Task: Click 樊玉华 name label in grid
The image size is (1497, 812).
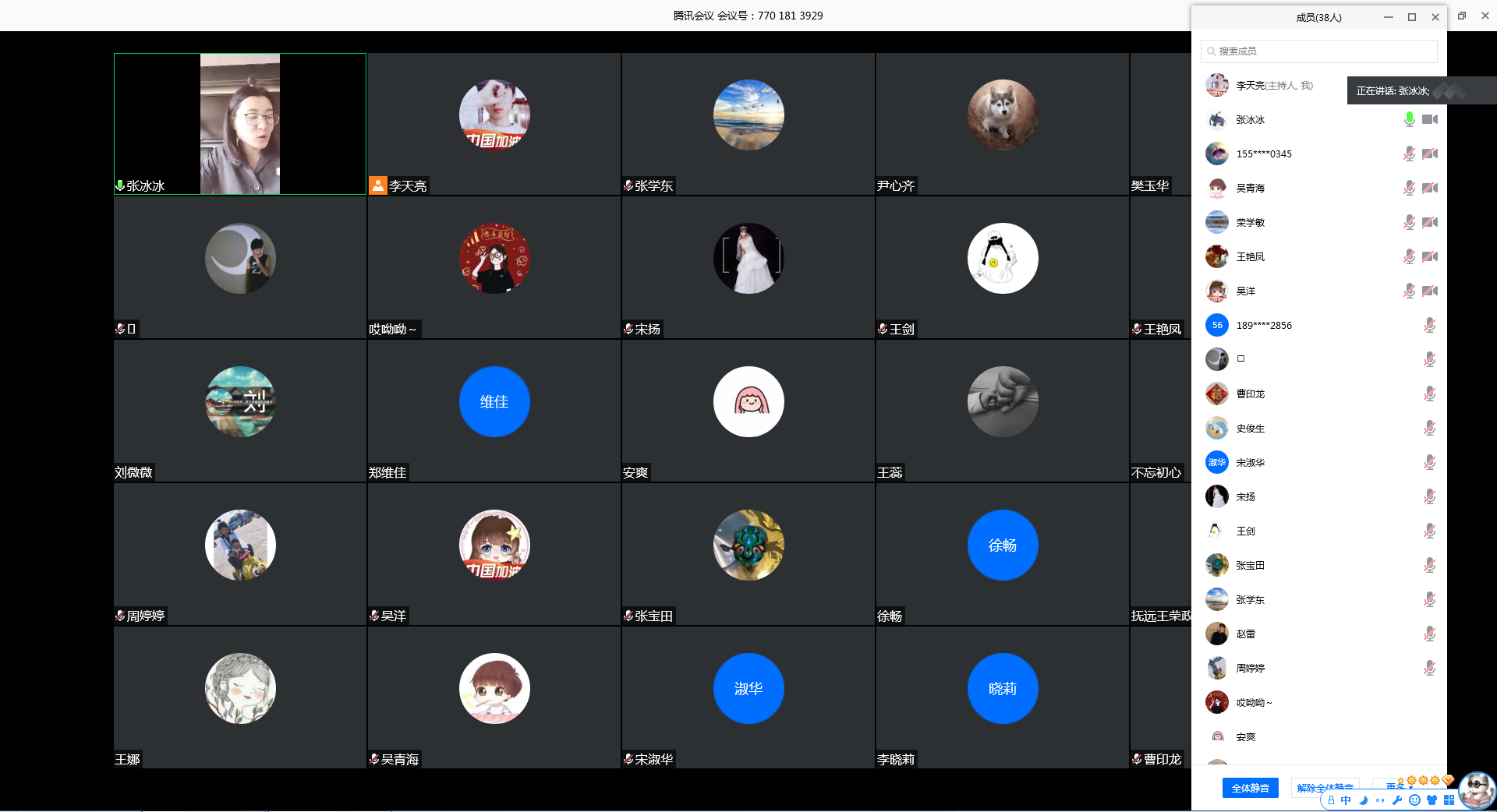Action: point(1150,185)
